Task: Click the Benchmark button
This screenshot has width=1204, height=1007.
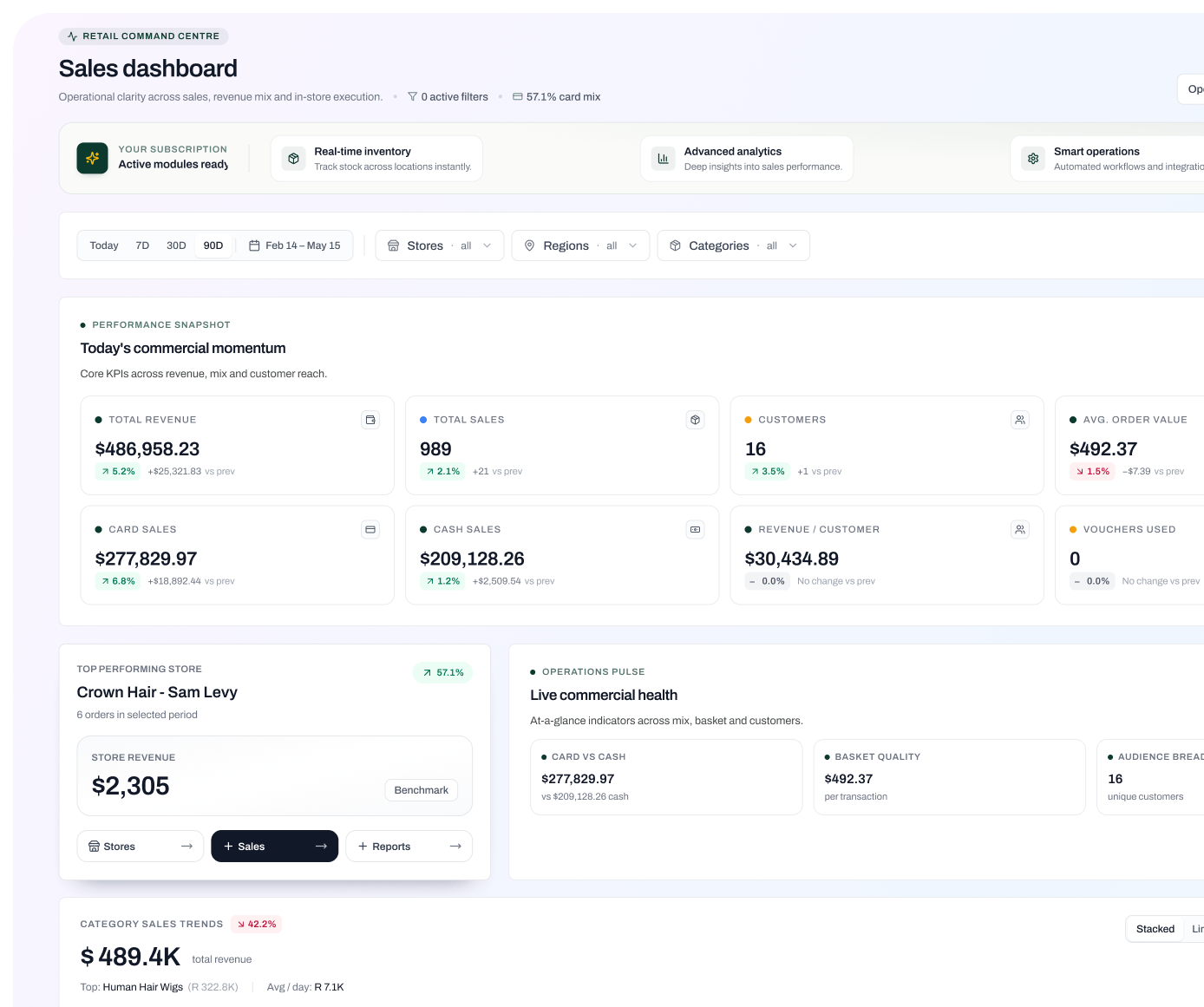Action: pos(422,790)
